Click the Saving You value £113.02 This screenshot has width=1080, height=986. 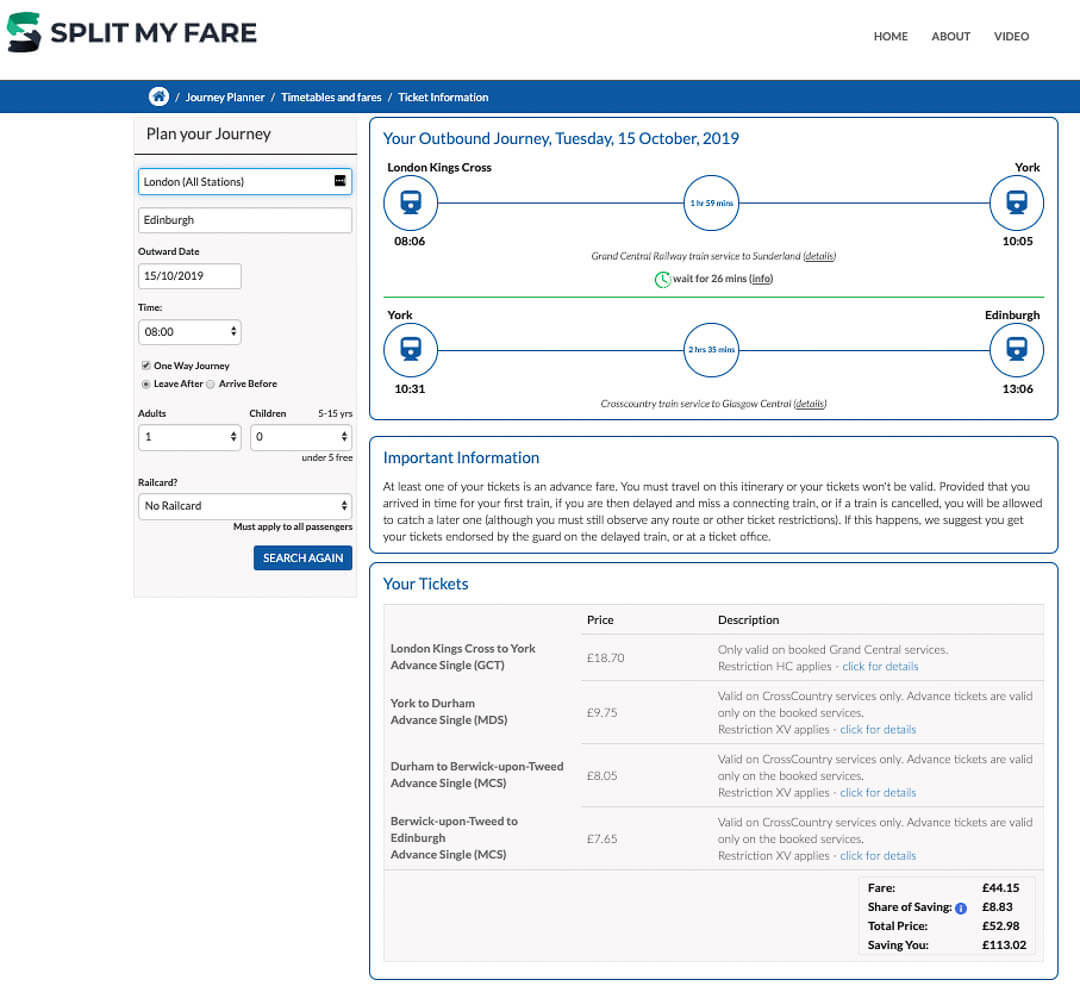1004,945
